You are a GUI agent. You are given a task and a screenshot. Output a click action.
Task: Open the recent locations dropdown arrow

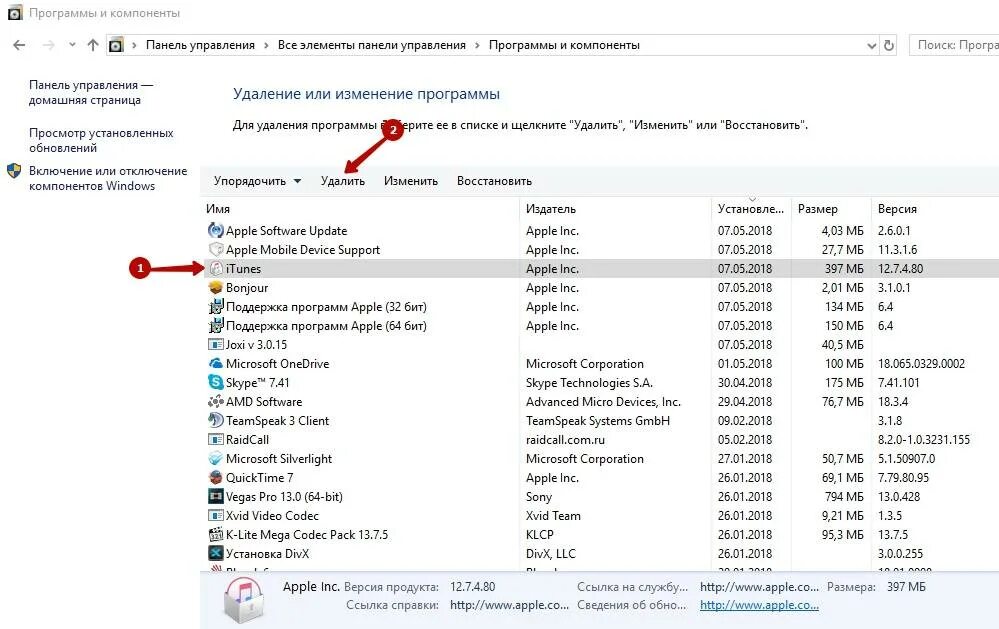(x=72, y=45)
